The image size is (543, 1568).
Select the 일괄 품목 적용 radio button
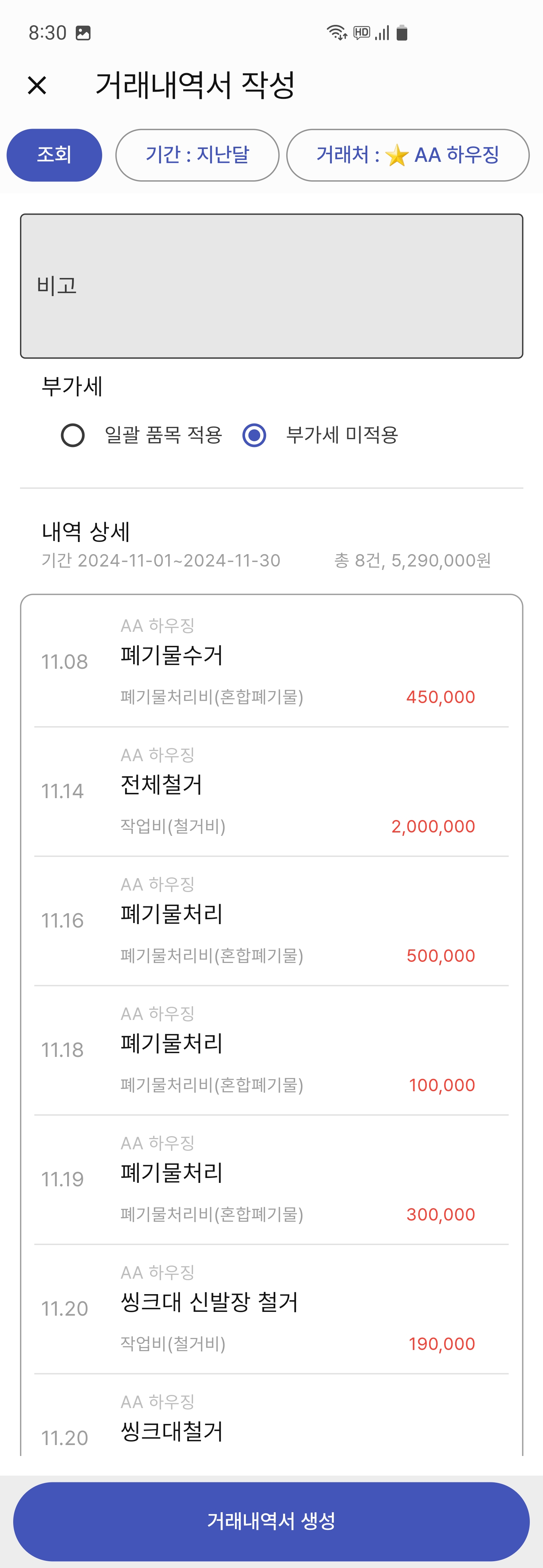coord(73,435)
